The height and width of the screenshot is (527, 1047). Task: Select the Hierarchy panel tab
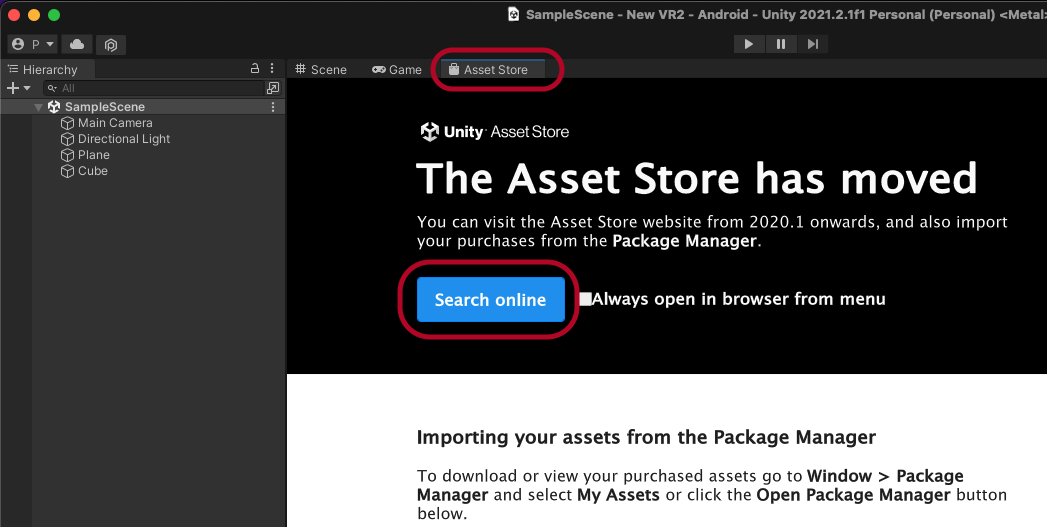tap(47, 69)
